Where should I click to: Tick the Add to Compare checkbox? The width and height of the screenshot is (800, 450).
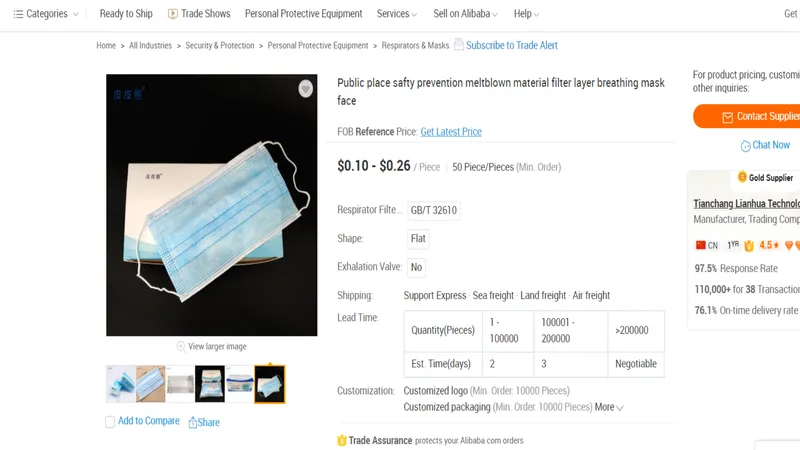110,422
